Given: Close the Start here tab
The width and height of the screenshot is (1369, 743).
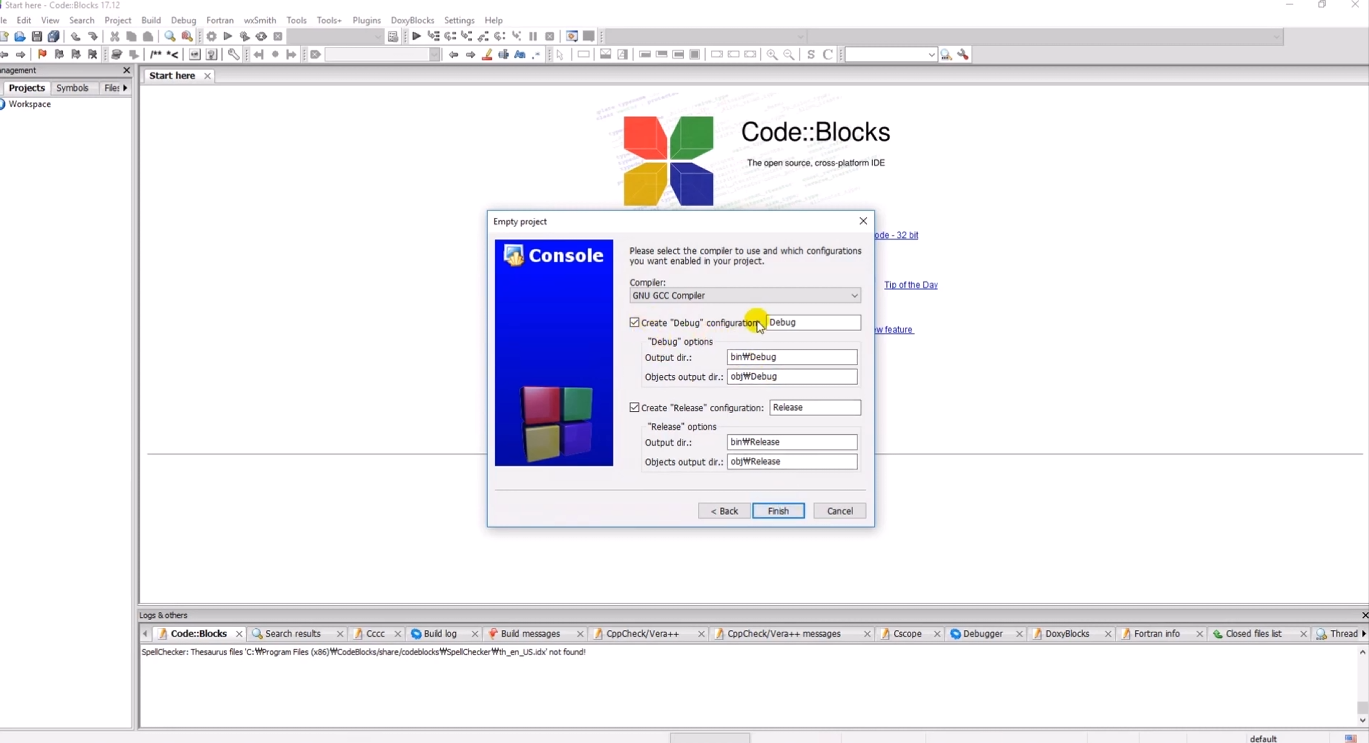Looking at the screenshot, I should click(x=208, y=76).
